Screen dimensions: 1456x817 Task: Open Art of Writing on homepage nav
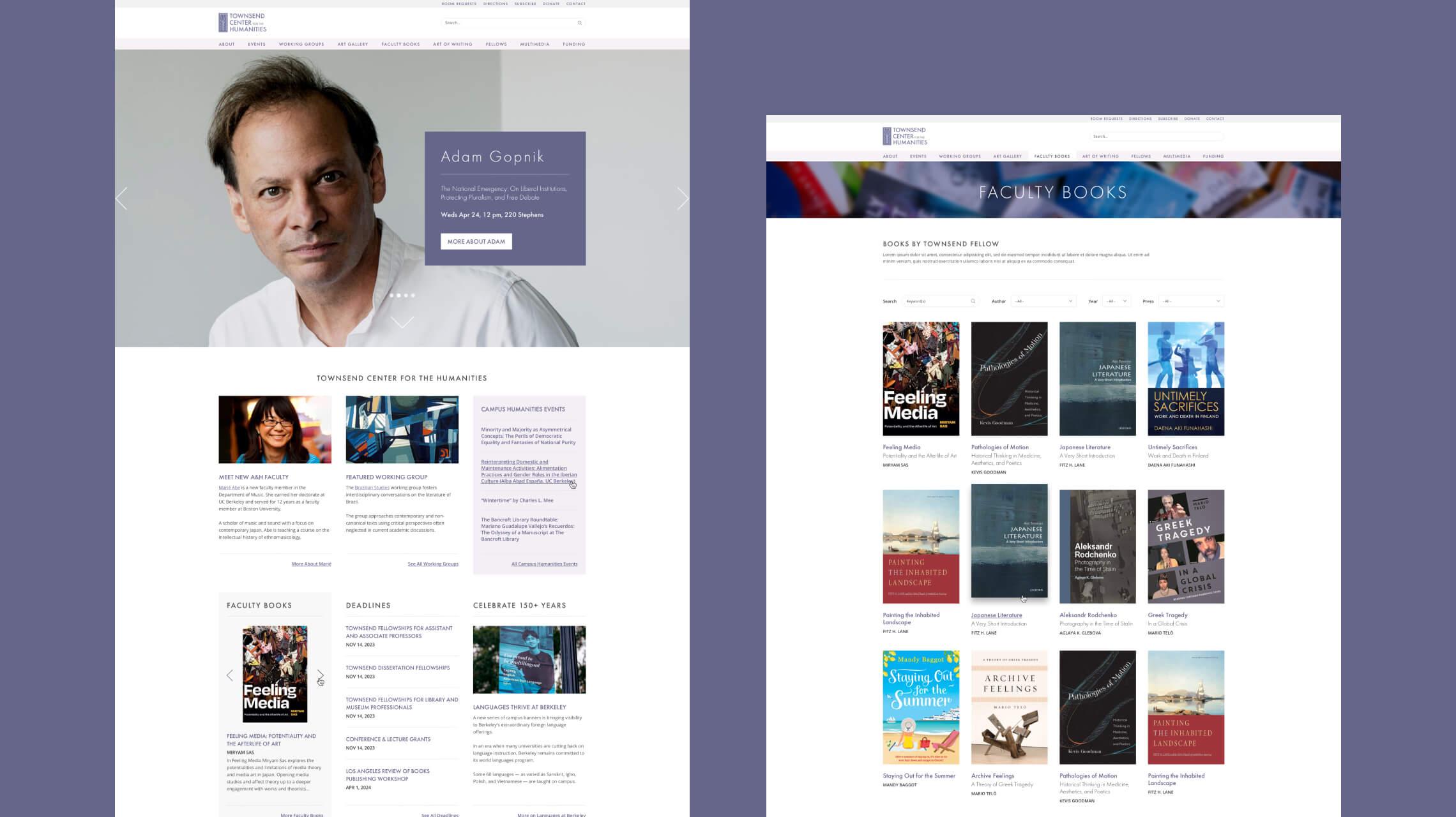453,44
